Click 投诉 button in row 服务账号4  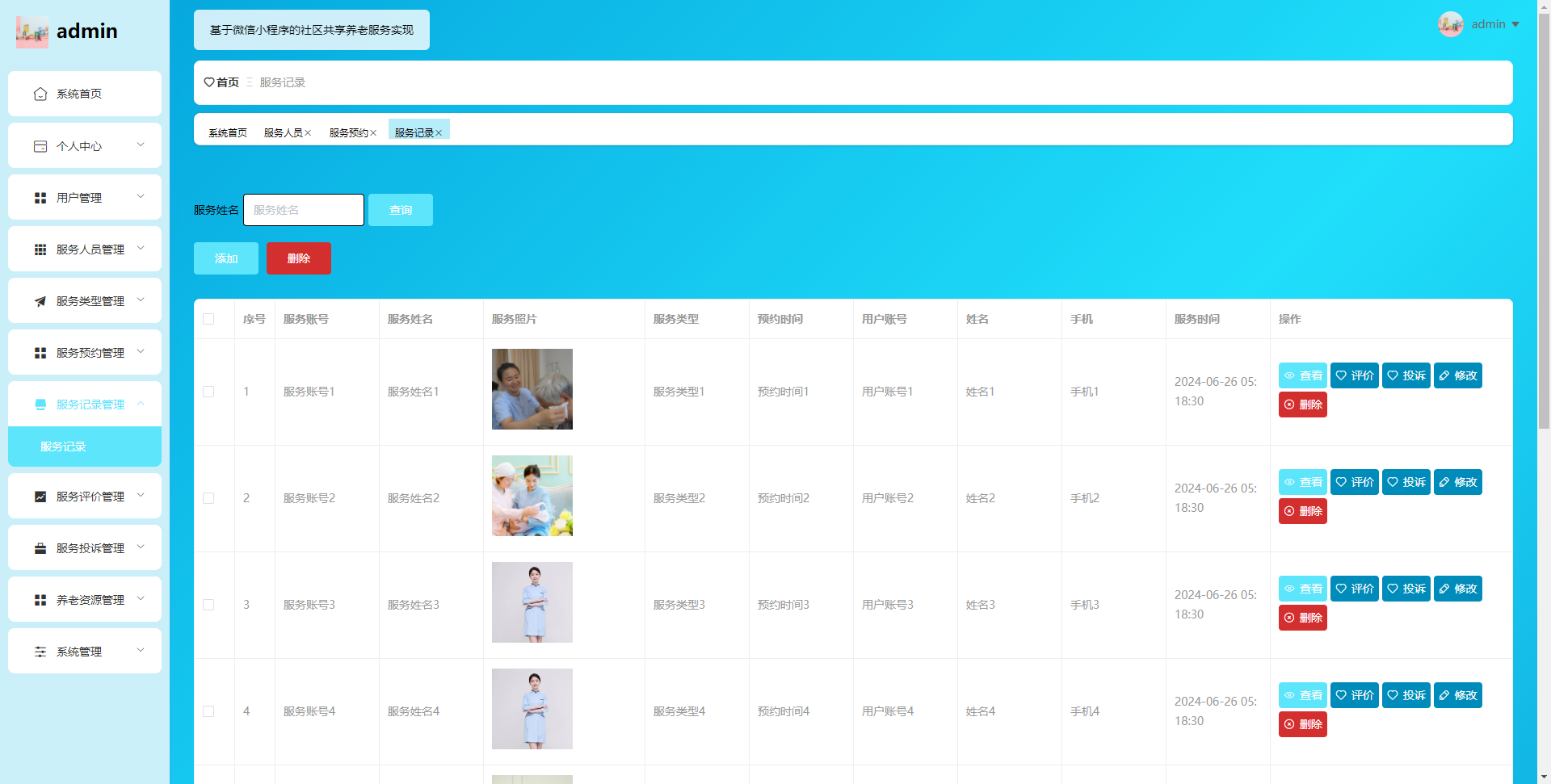1406,695
